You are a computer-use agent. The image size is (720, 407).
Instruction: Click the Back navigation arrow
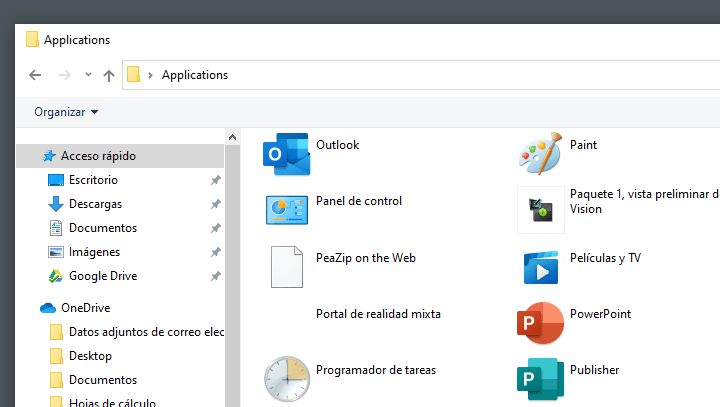click(x=35, y=75)
